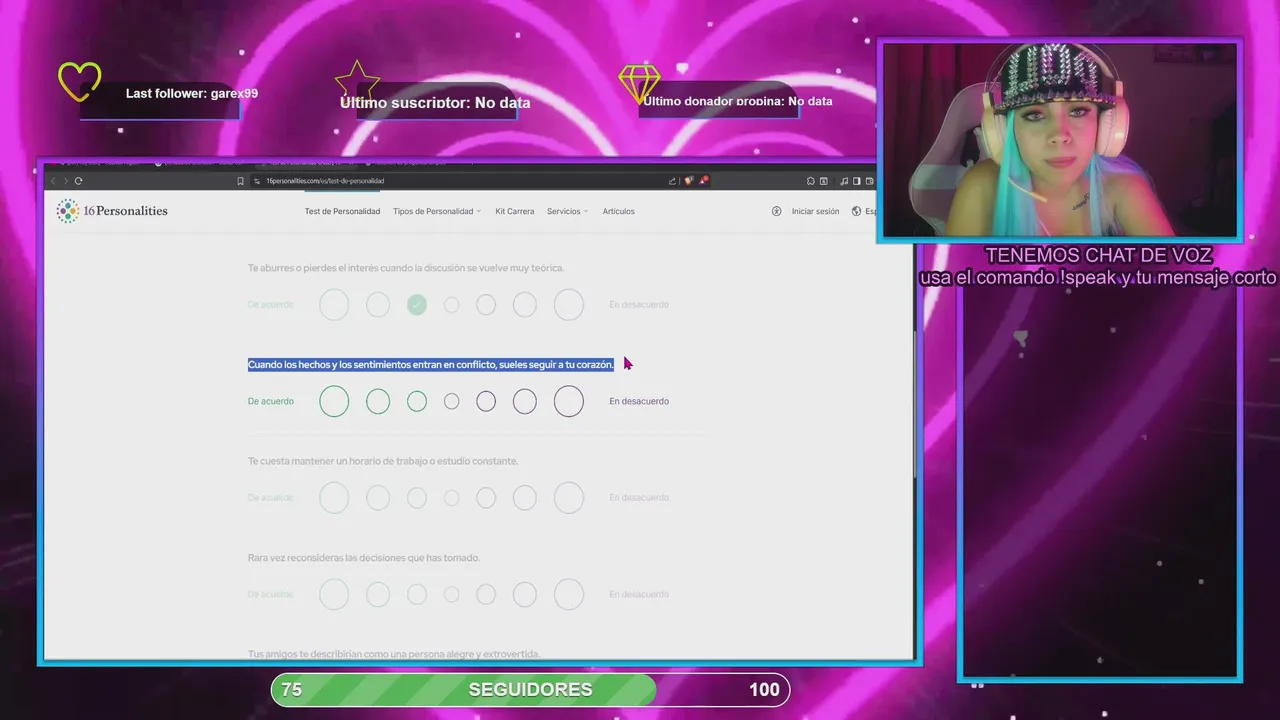Click question text 'Te aburres o pierdes el interés...'
Viewport: 1280px width, 720px height.
(406, 268)
